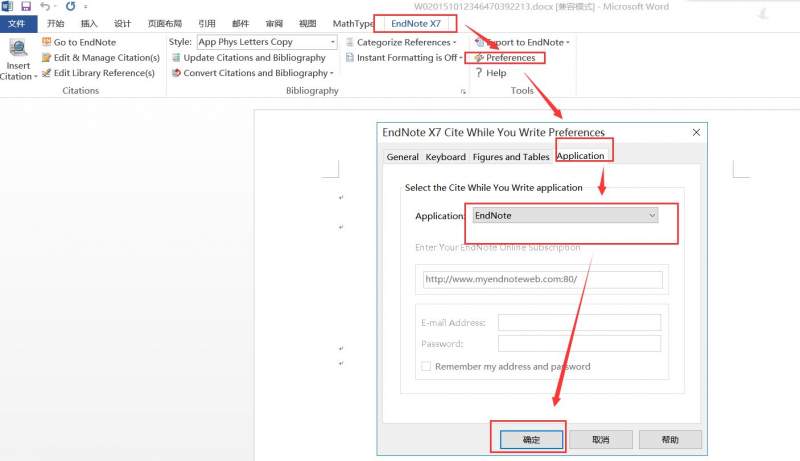Open Go to EndNote
Screen dimensions: 800x461
tap(79, 42)
